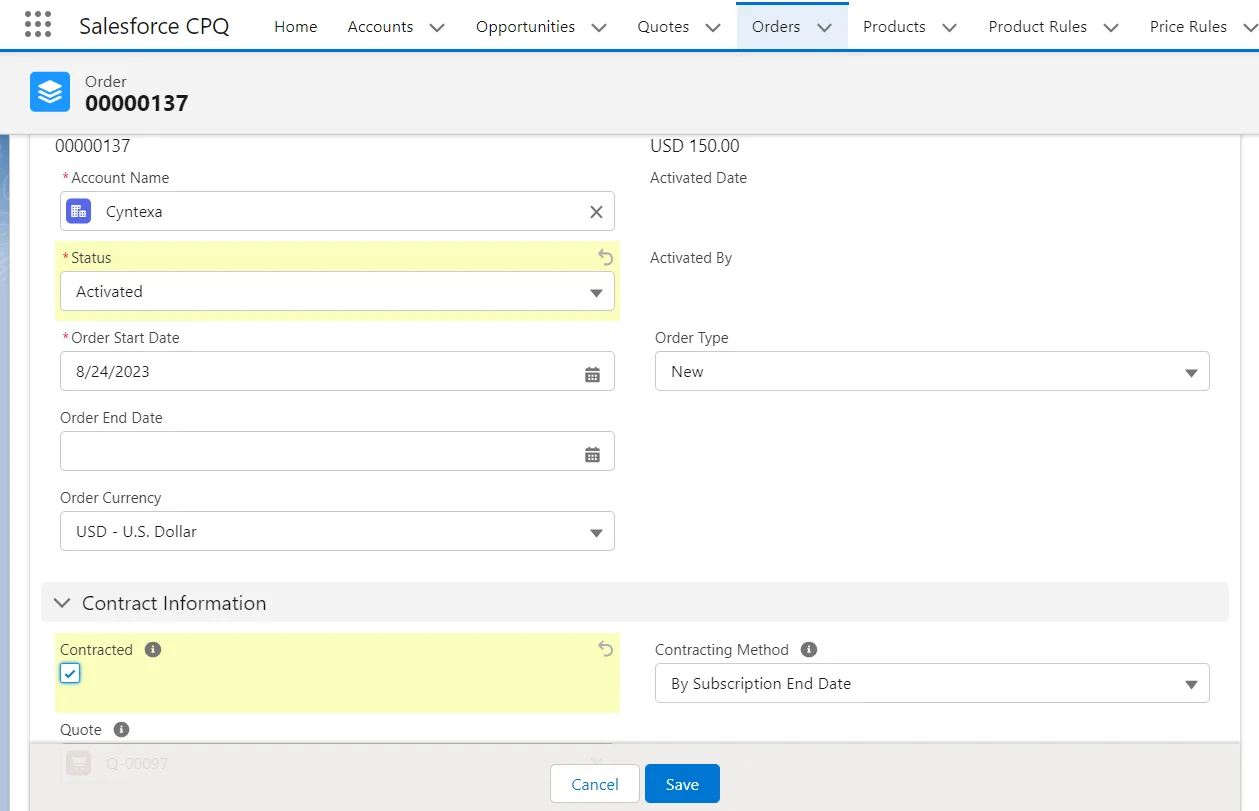1259x811 pixels.
Task: Open the App Launcher waffle icon
Action: [37, 24]
